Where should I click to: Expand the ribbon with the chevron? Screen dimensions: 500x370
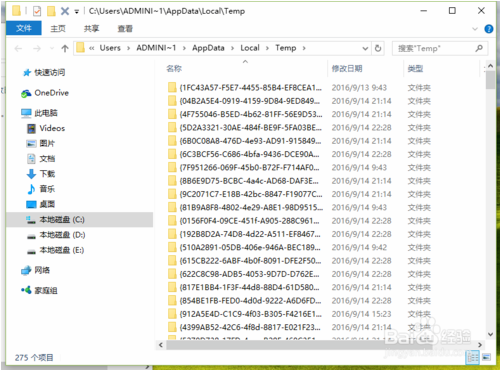(475, 29)
